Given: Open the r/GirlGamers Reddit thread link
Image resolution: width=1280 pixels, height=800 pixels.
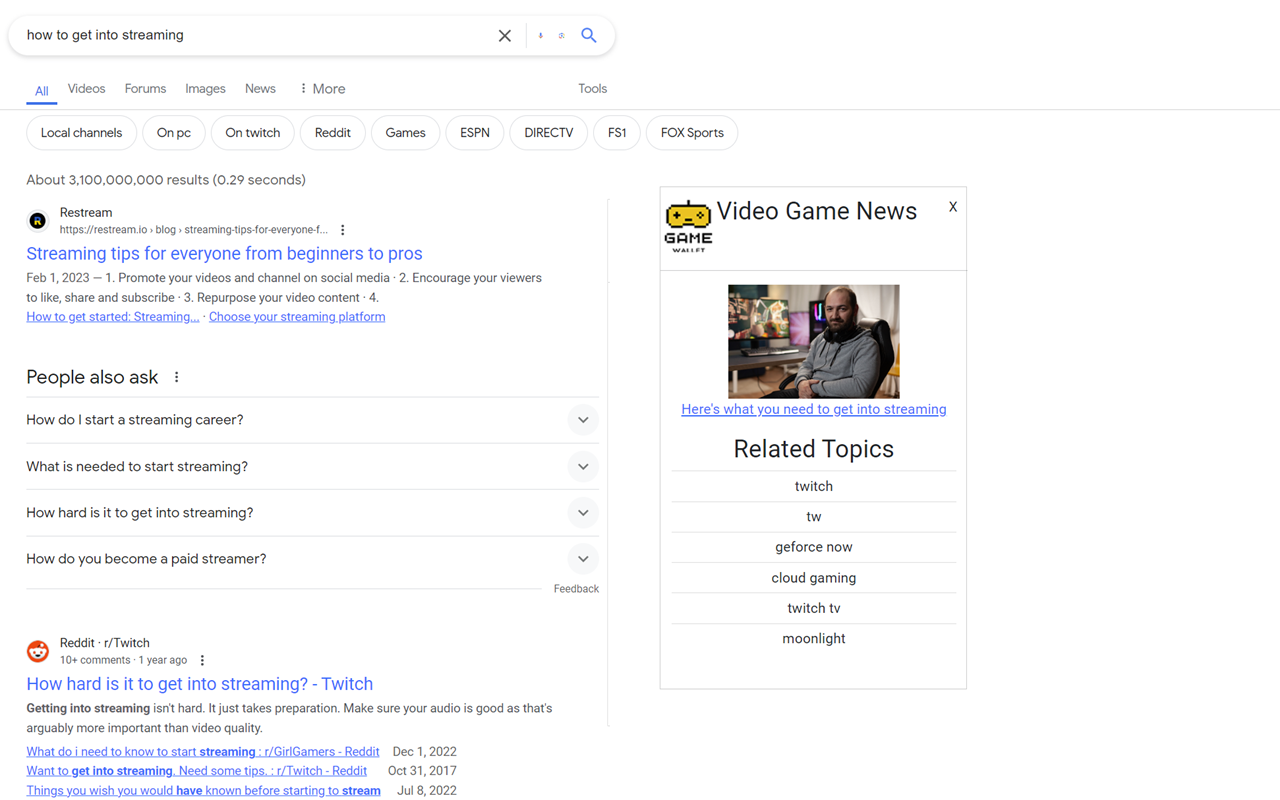Looking at the screenshot, I should (203, 752).
